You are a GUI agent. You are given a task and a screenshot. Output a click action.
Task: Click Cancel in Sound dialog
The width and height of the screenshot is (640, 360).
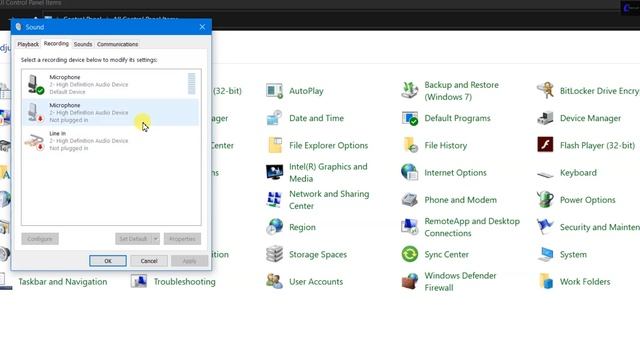149,261
